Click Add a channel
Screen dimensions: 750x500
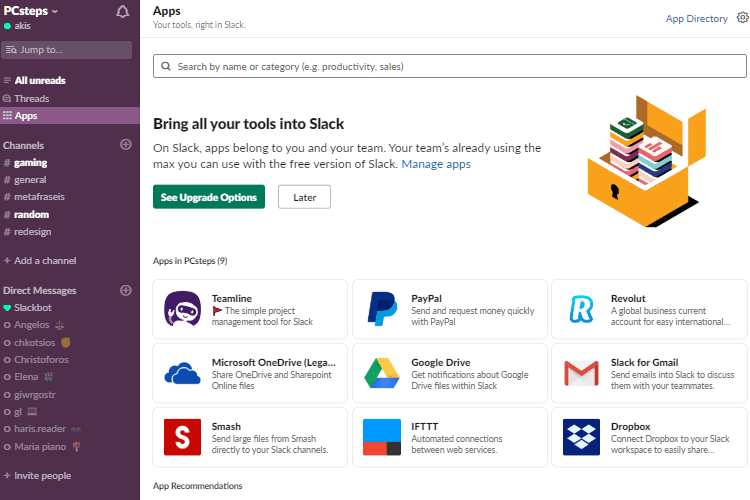[40, 261]
